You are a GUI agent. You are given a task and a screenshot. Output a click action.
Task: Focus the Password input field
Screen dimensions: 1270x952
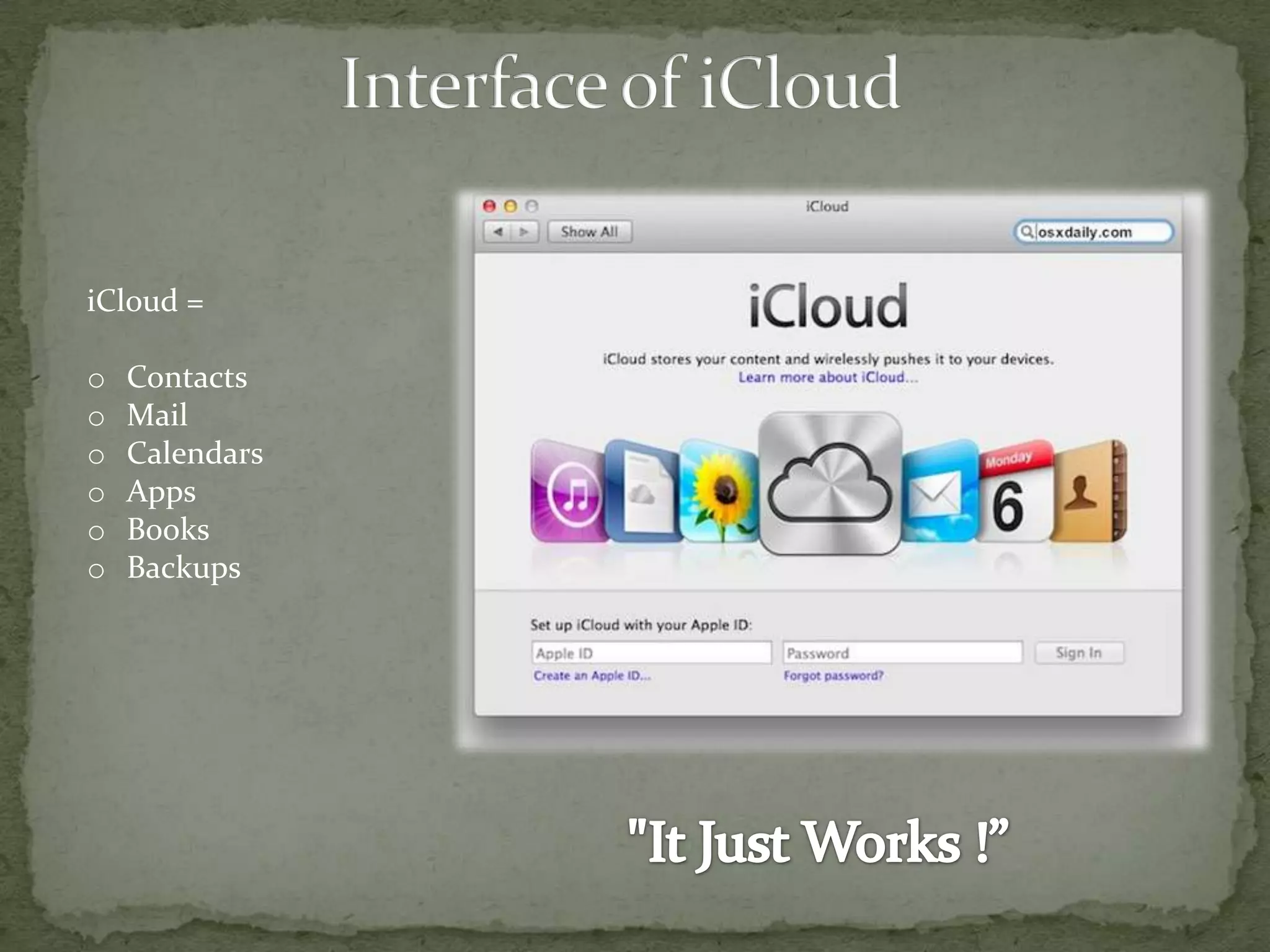[902, 653]
